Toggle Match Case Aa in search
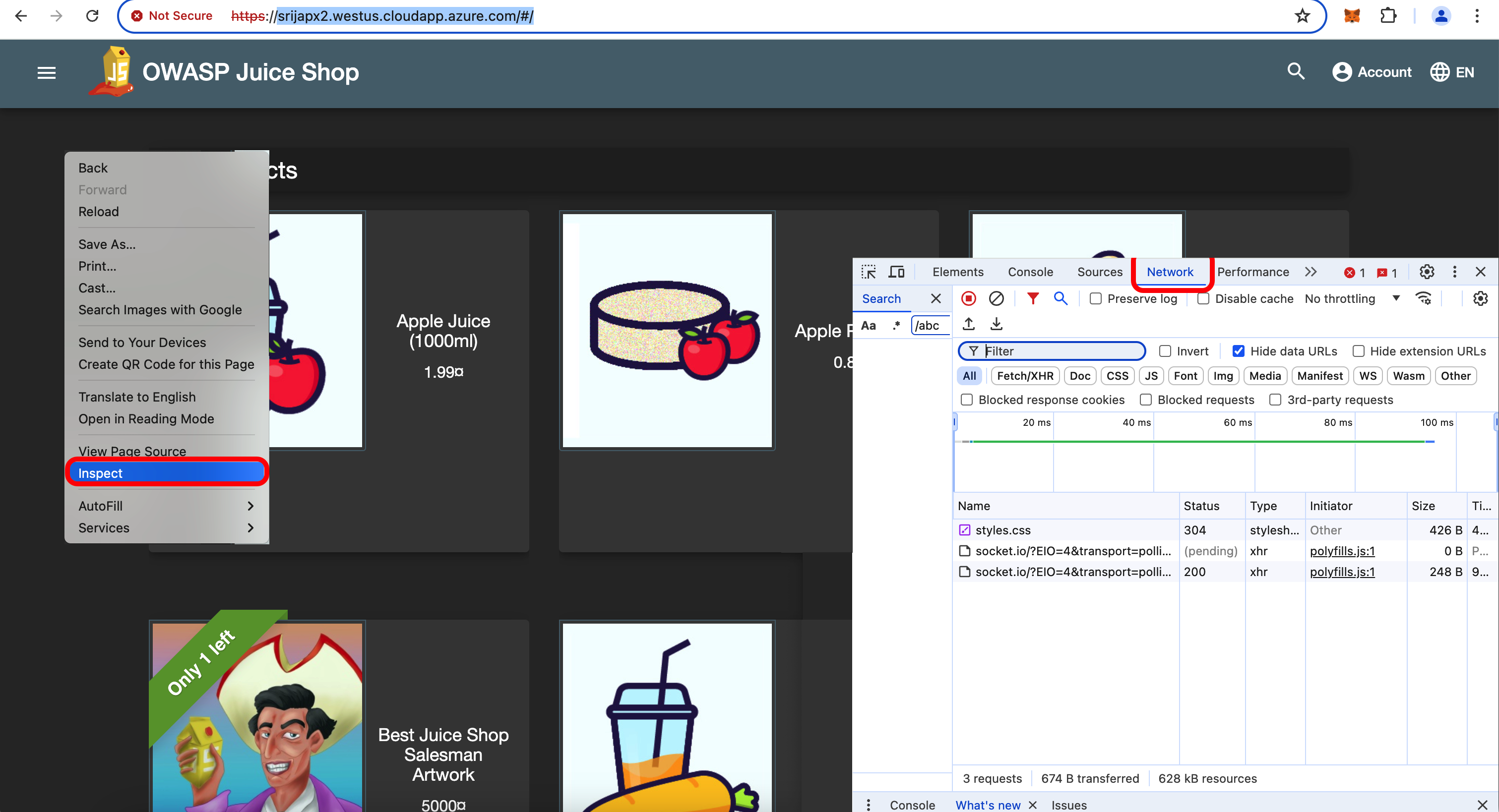The width and height of the screenshot is (1499, 812). (868, 325)
